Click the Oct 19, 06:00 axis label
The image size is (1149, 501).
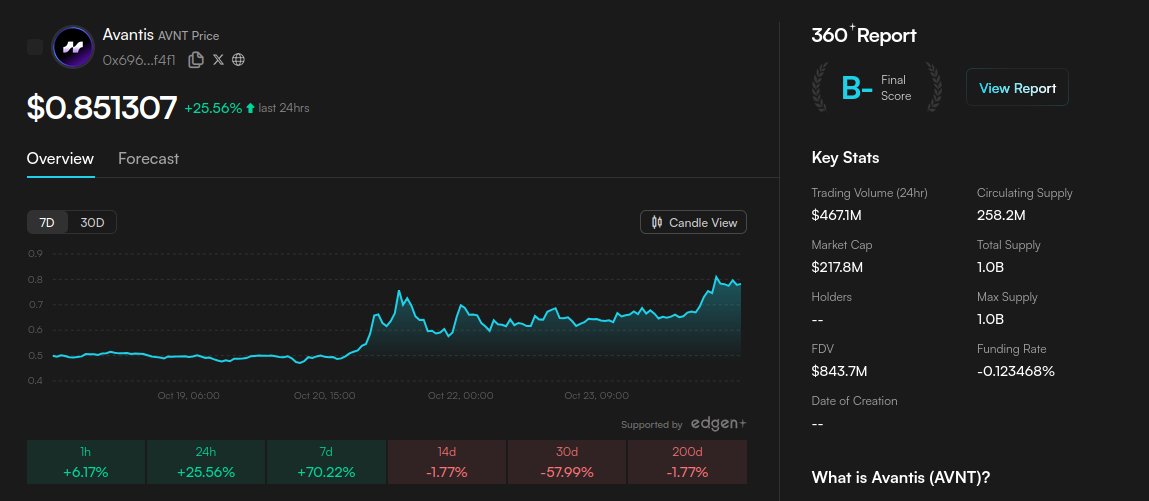[188, 396]
